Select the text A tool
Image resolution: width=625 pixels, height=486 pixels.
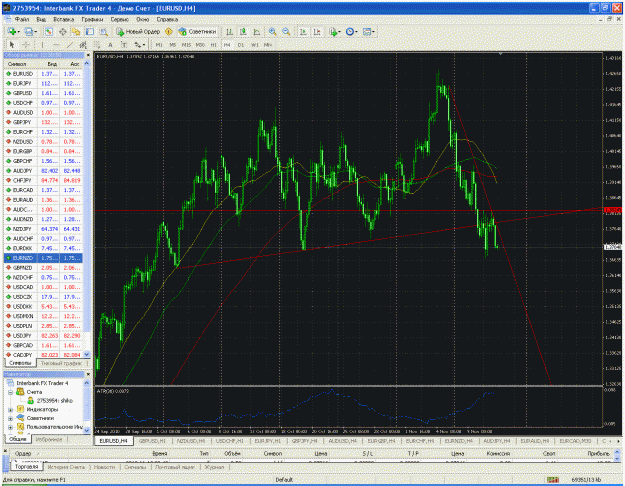[110, 45]
